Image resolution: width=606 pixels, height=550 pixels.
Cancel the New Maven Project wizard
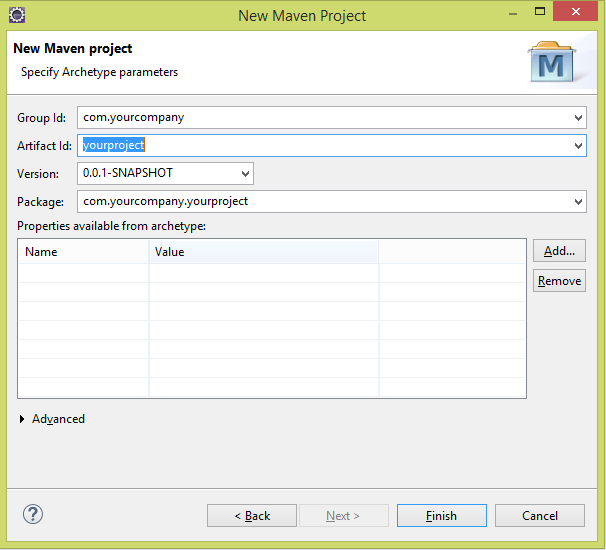(540, 516)
